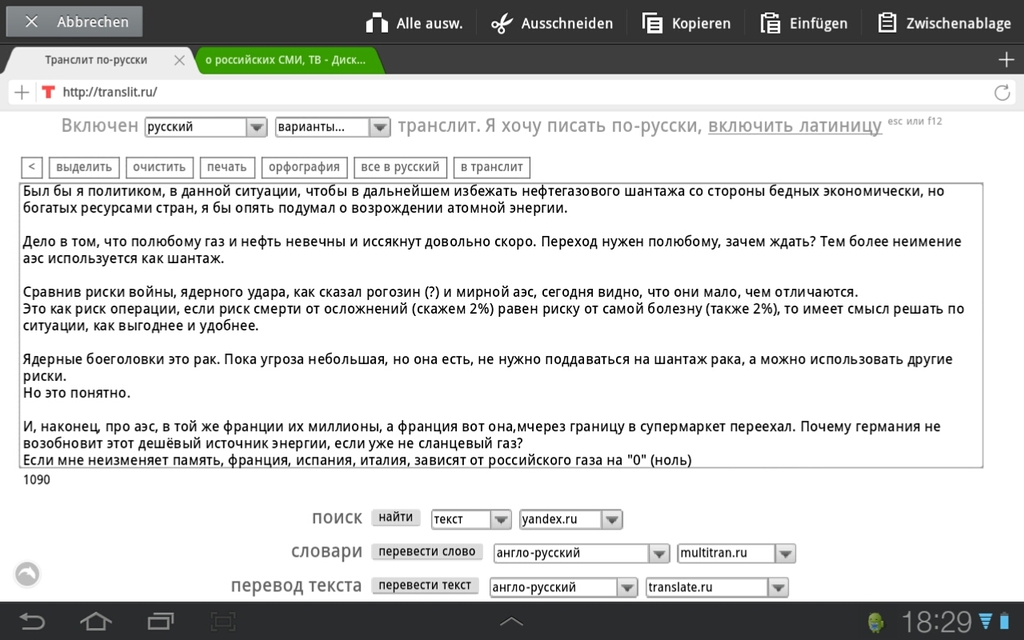Screen dimensions: 1024x640
Task: Open the Zwischenablage clipboard
Action: (x=944, y=23)
